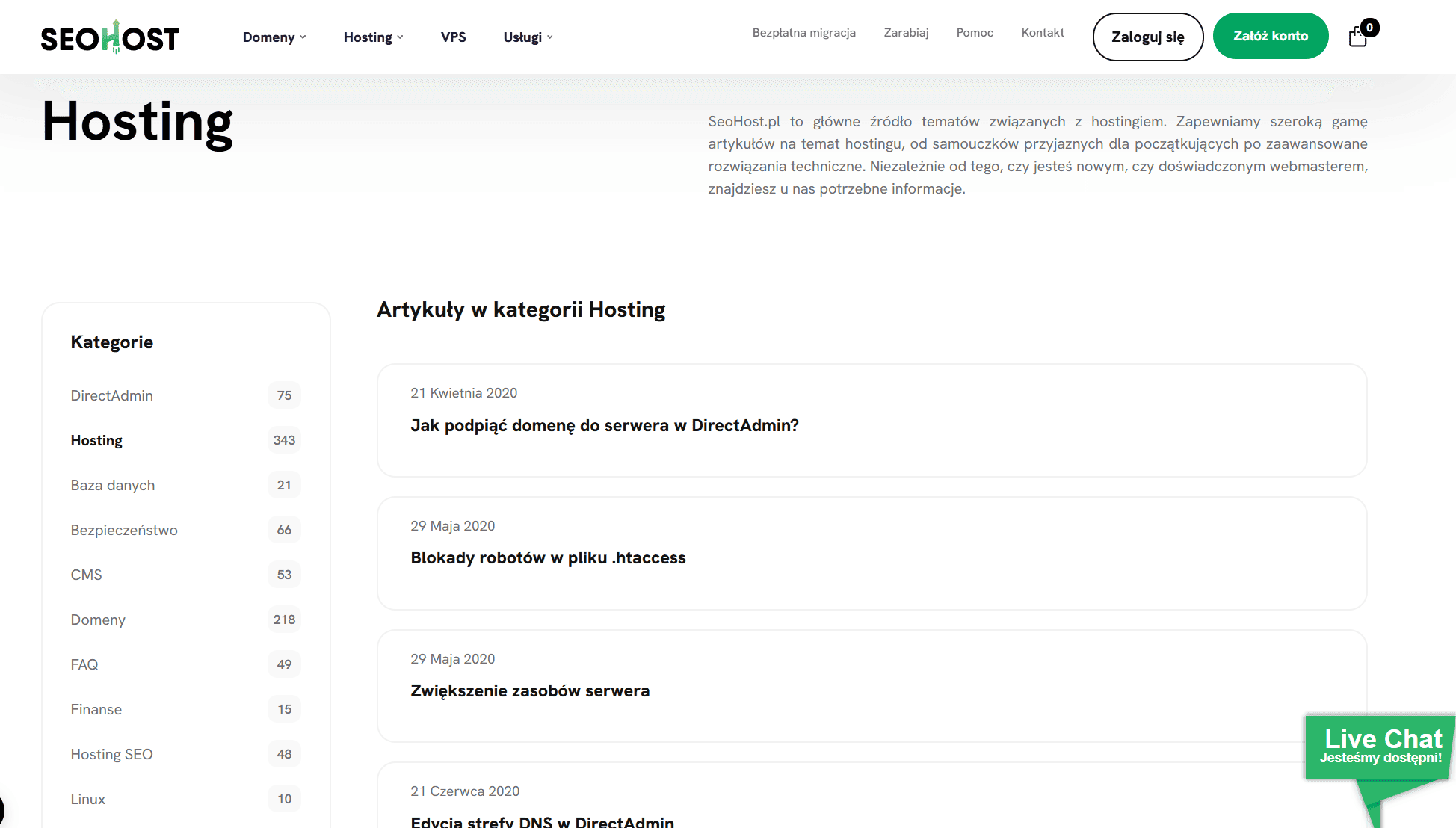The width and height of the screenshot is (1456, 828).
Task: Click the 218 count badge next to Domeny
Action: coord(284,620)
